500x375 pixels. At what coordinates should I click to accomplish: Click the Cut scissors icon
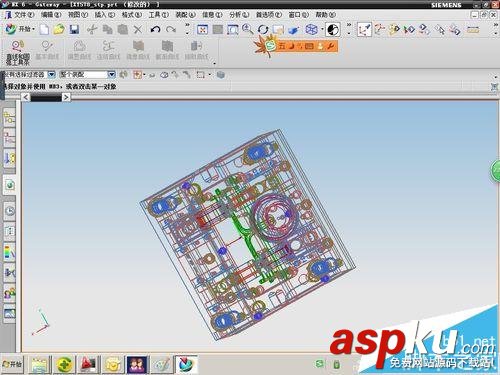pyautogui.click(x=92, y=30)
